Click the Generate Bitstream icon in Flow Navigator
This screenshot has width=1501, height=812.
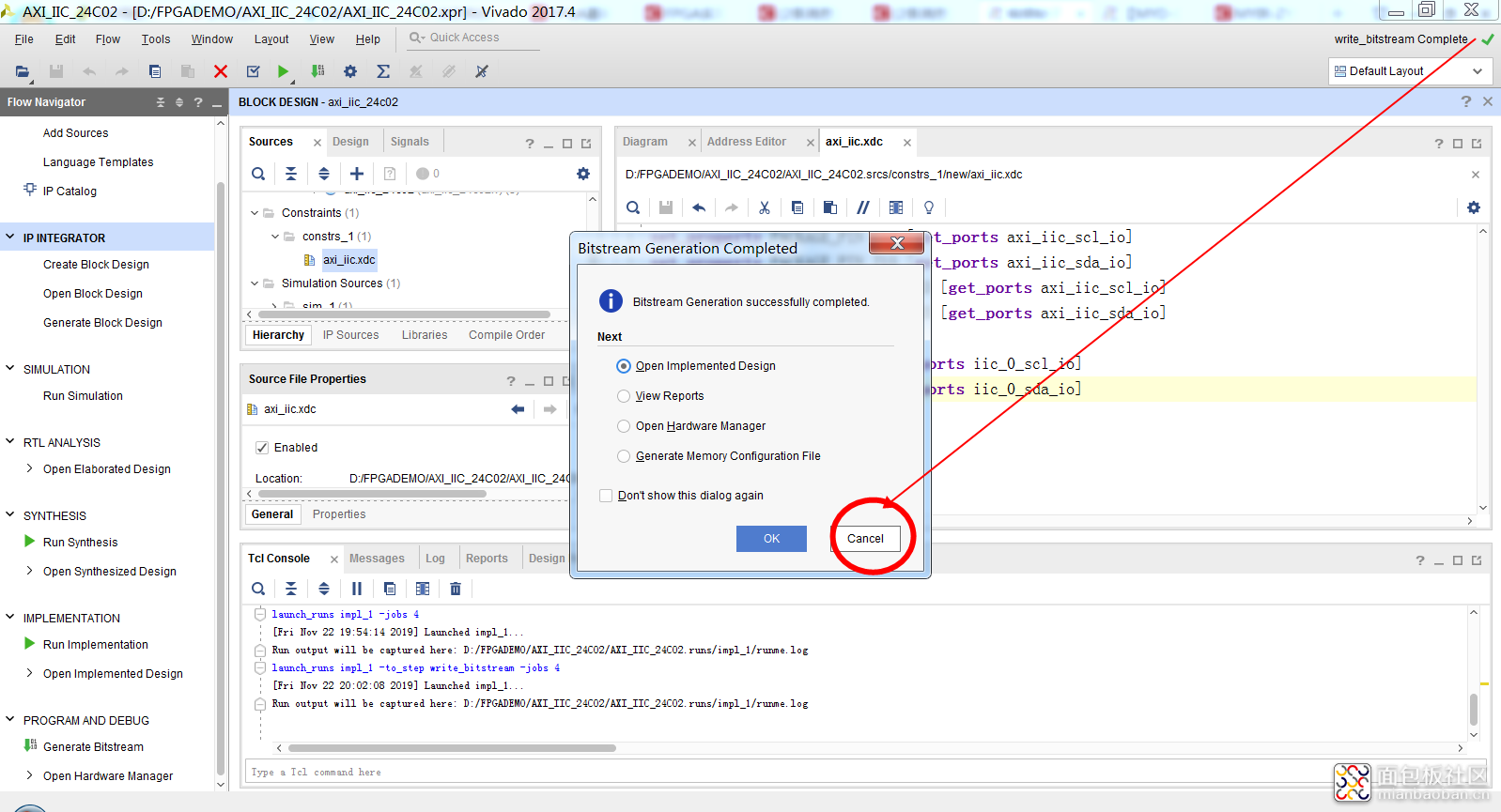click(x=30, y=746)
